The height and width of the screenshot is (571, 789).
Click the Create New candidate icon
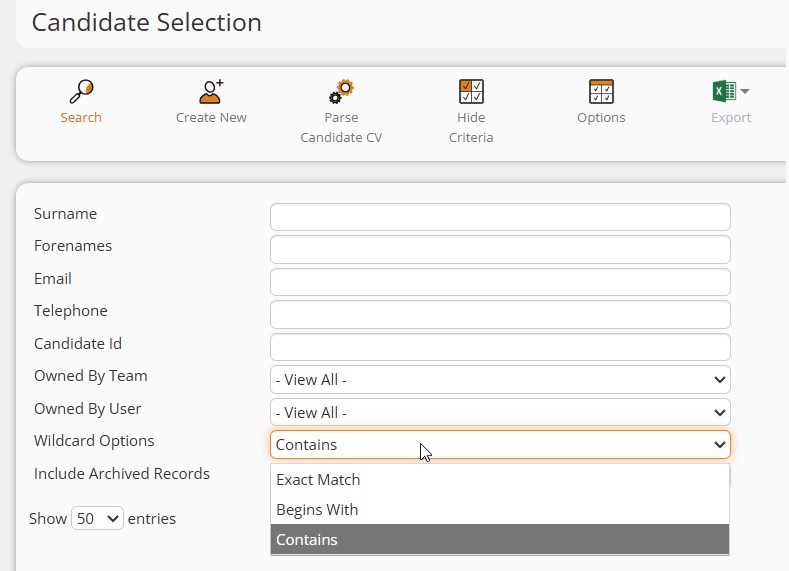(x=211, y=92)
